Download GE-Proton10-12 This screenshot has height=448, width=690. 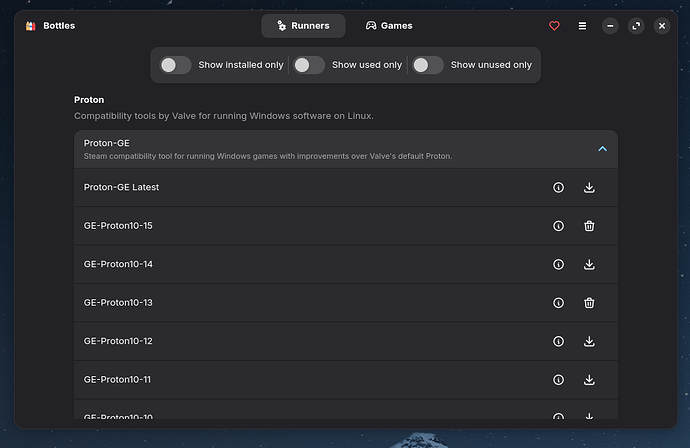pyautogui.click(x=589, y=341)
